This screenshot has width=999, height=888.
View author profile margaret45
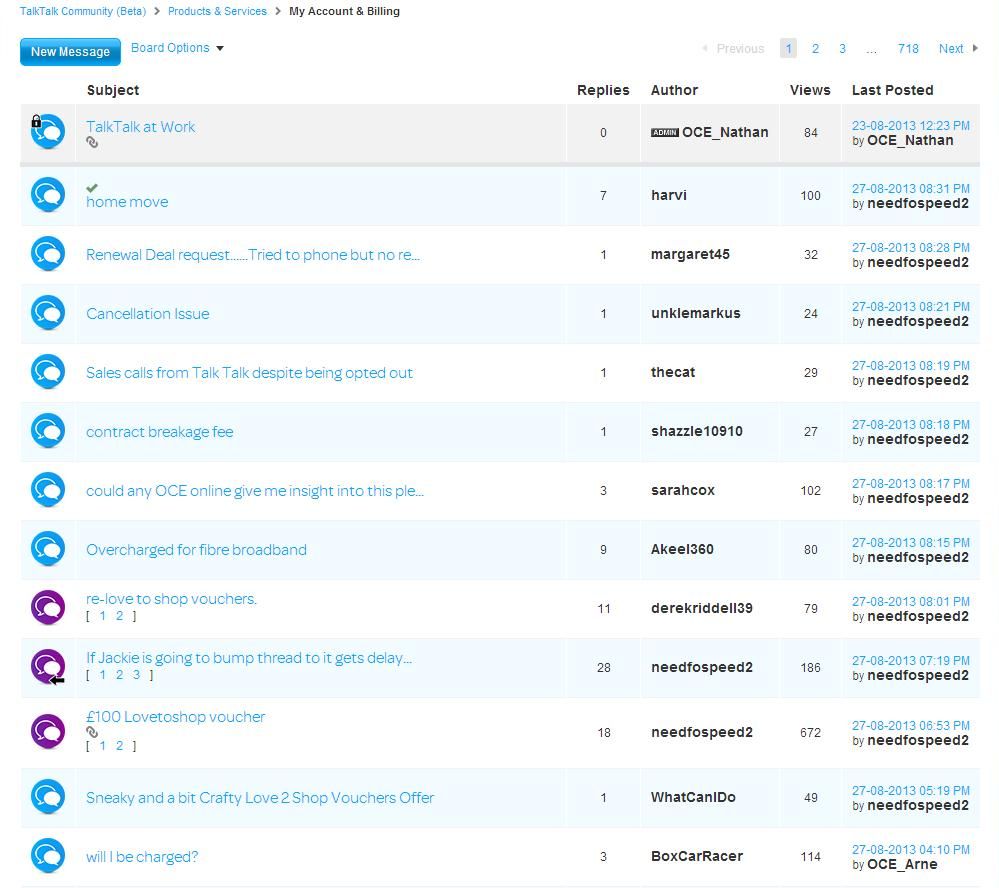[690, 254]
